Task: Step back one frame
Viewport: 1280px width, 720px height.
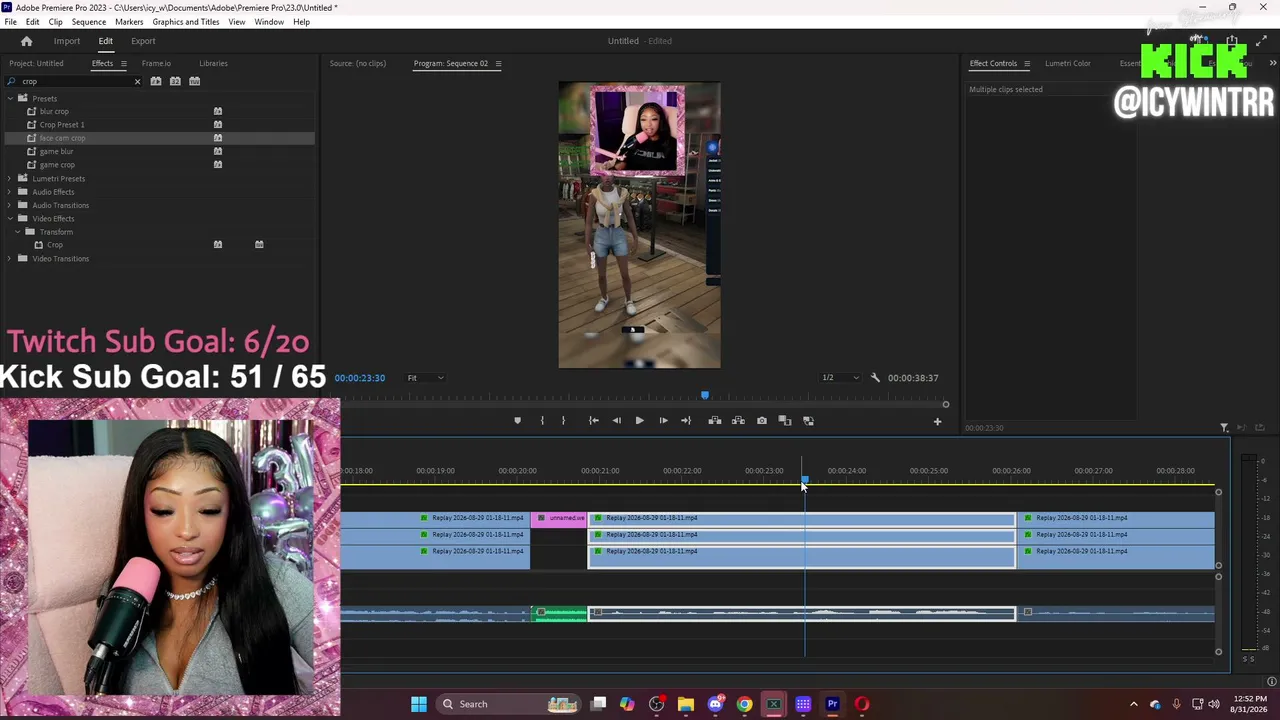Action: (616, 421)
